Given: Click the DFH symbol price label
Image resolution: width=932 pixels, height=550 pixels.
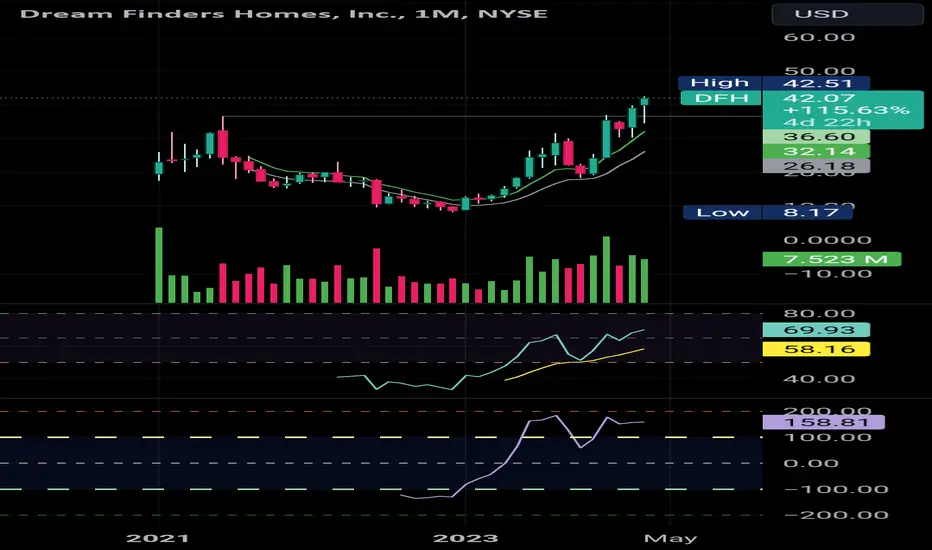Looking at the screenshot, I should pos(720,98).
